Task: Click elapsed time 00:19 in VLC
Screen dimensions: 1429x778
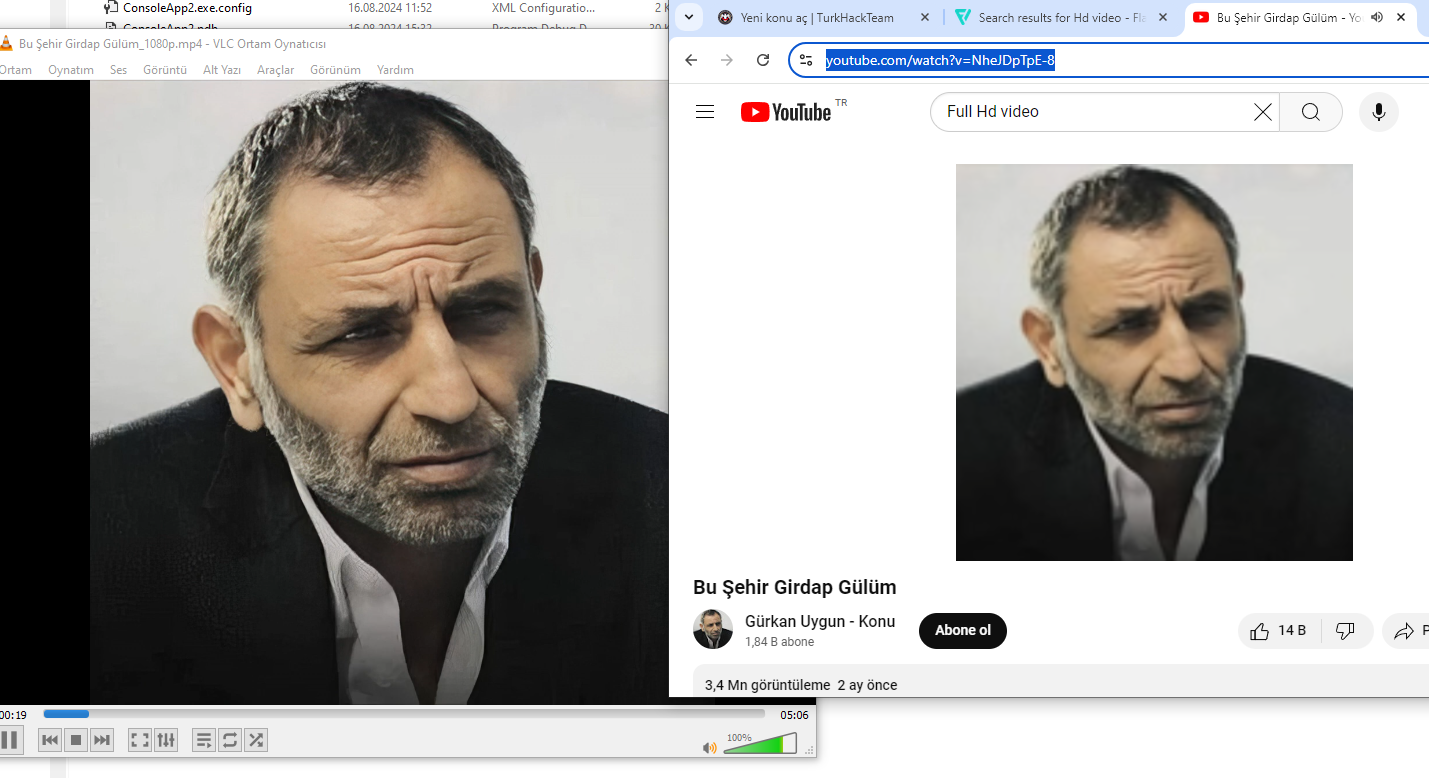Action: [x=13, y=715]
